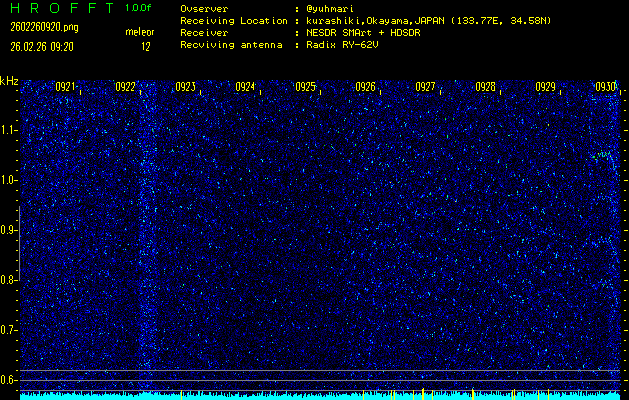Click the cyan signal level bar at bottom
This screenshot has height=400, width=629.
click(x=320, y=396)
